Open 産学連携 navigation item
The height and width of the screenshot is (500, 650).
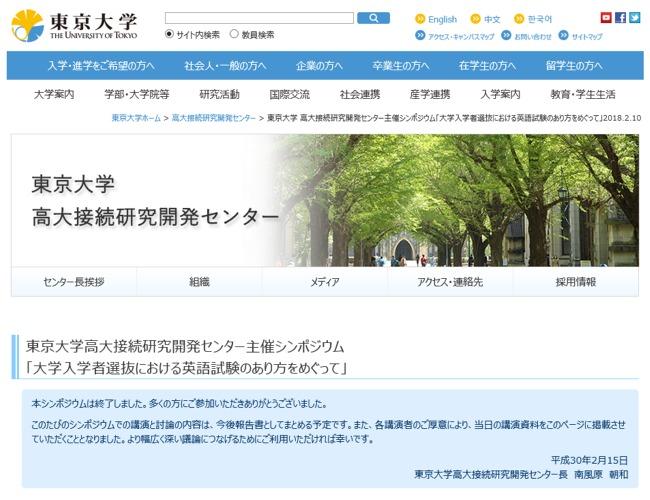[430, 94]
